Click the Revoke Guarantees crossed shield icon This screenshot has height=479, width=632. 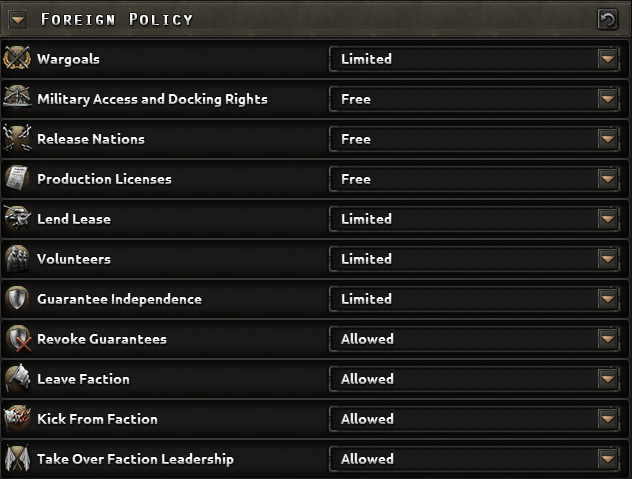tap(17, 339)
